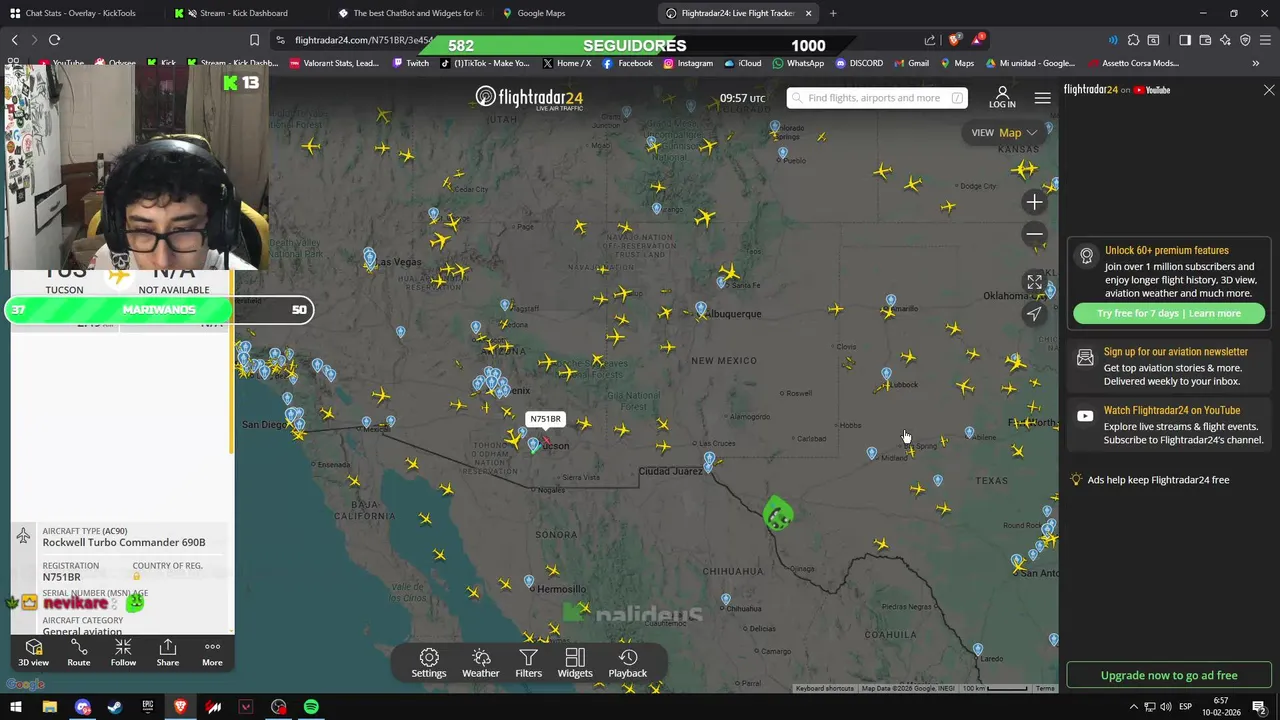Screen dimensions: 1280x720
Task: Open the Widgets panel
Action: coord(575,663)
